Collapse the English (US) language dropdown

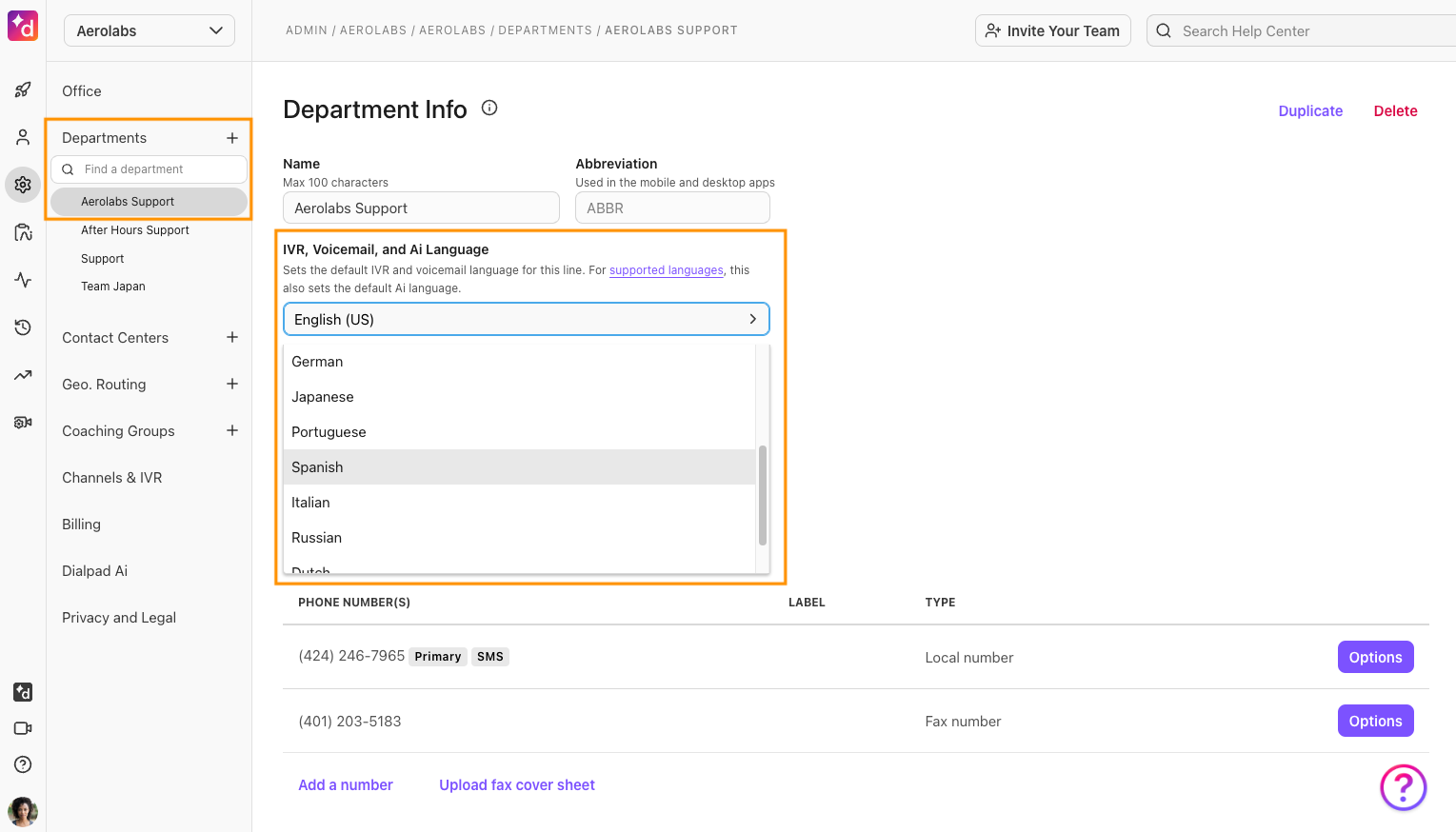point(526,319)
